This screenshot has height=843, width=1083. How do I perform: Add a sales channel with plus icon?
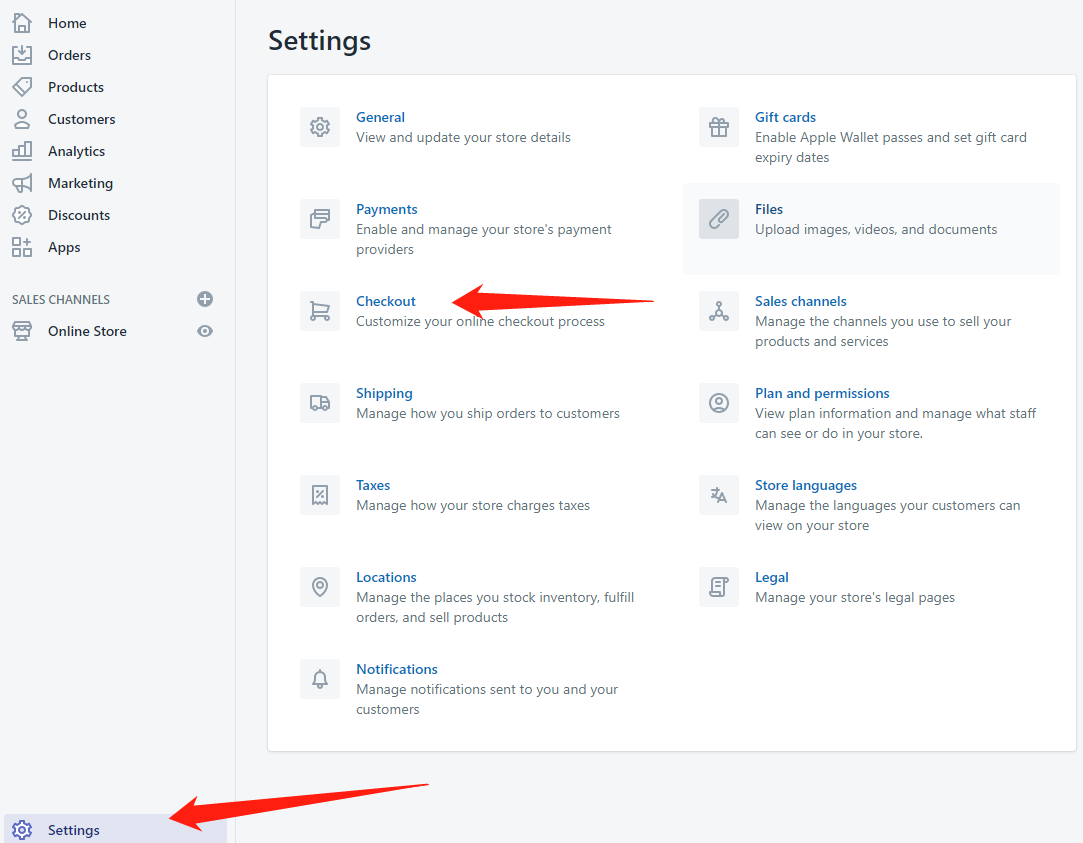[205, 299]
